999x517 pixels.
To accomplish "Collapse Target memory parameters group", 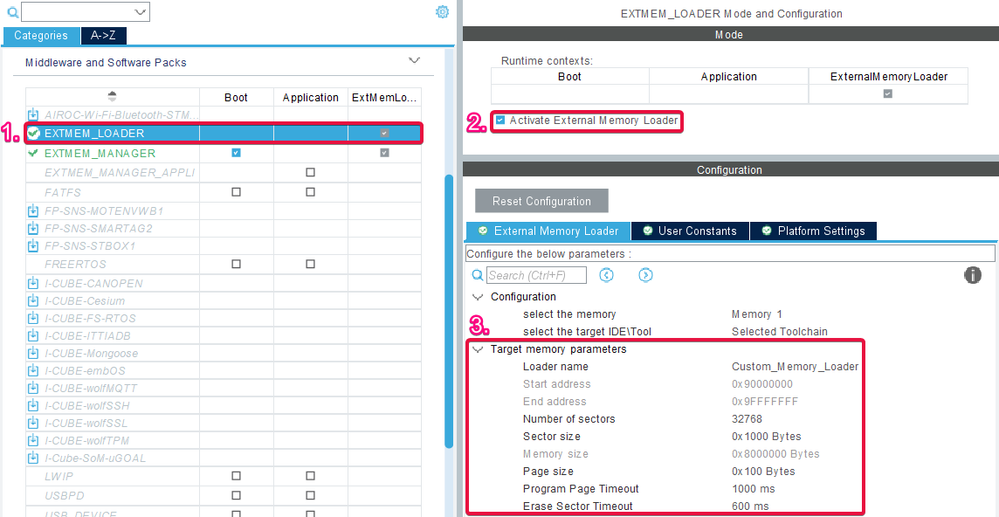I will coord(477,349).
